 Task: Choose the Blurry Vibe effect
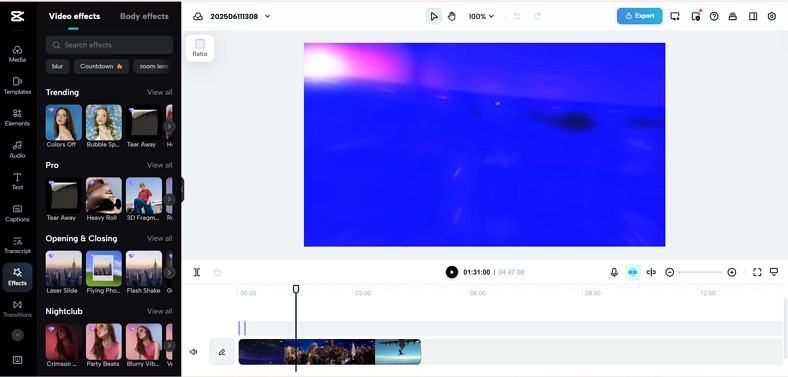coord(144,341)
